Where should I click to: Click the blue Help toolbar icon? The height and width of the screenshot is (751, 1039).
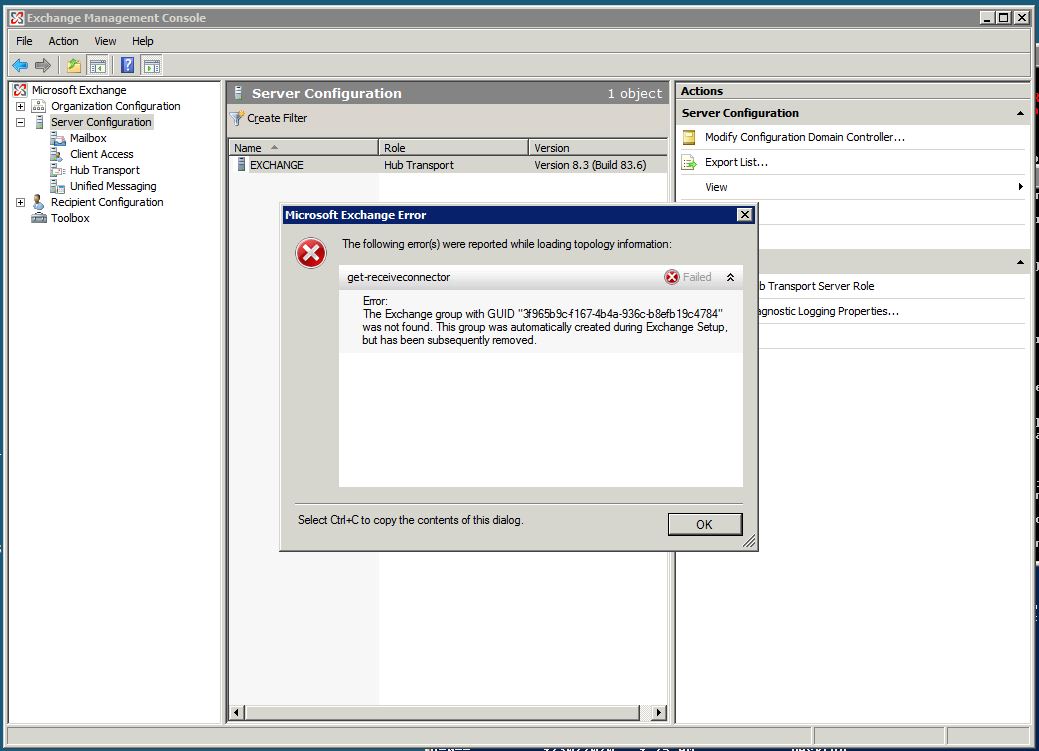[x=128, y=65]
